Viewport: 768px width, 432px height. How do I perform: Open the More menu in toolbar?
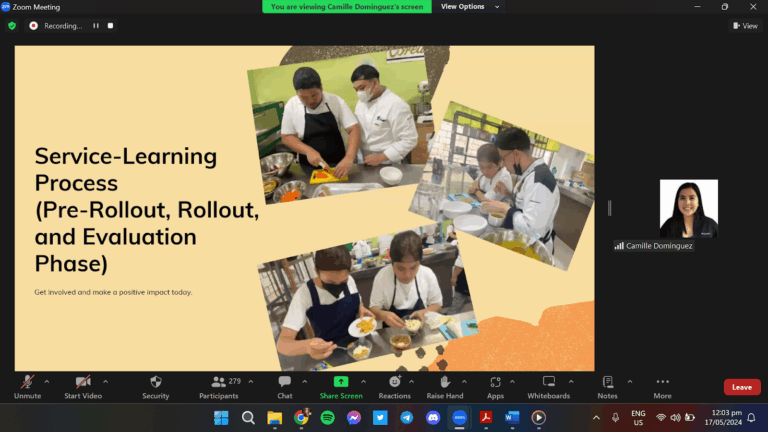662,386
